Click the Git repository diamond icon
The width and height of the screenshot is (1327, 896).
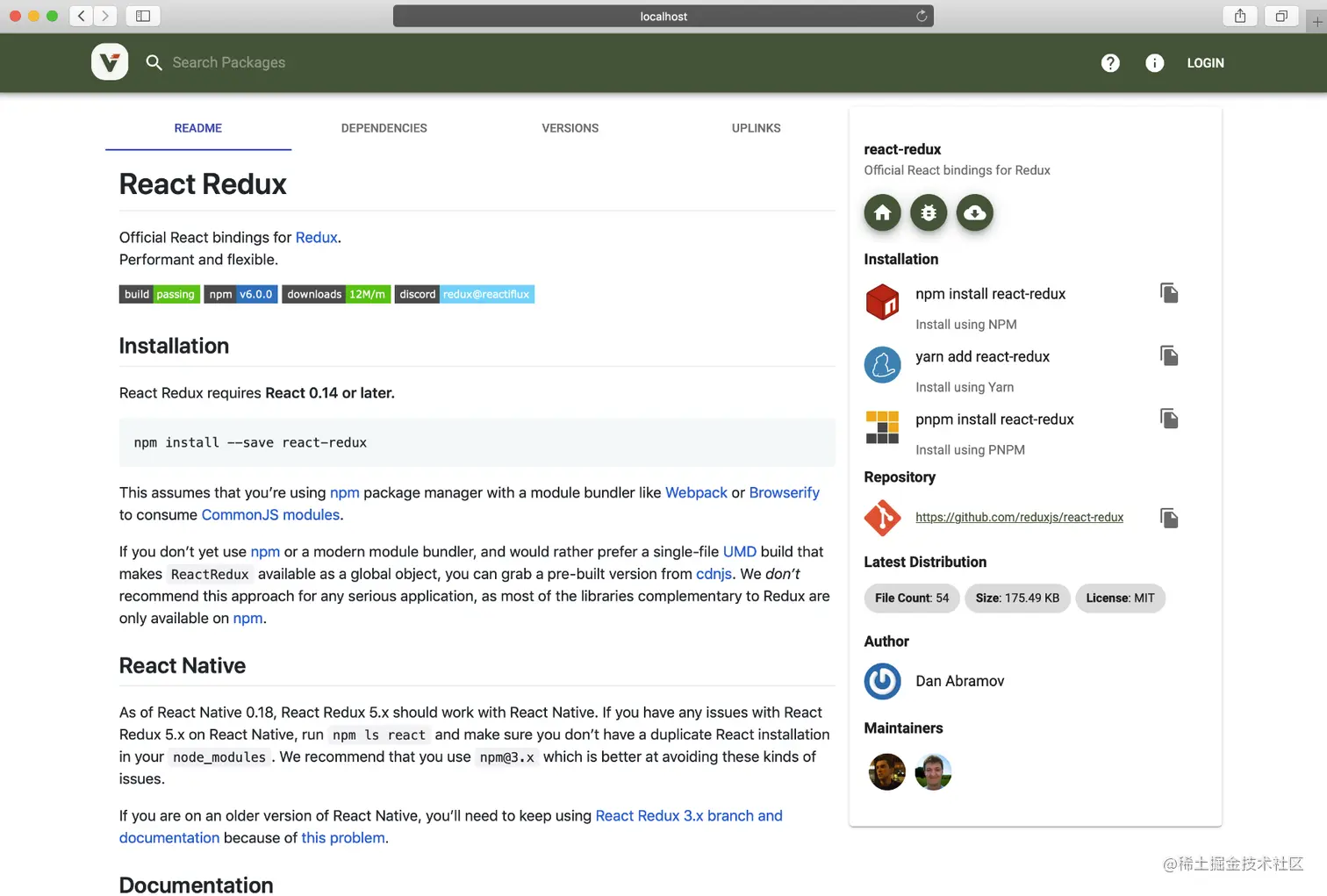click(882, 518)
